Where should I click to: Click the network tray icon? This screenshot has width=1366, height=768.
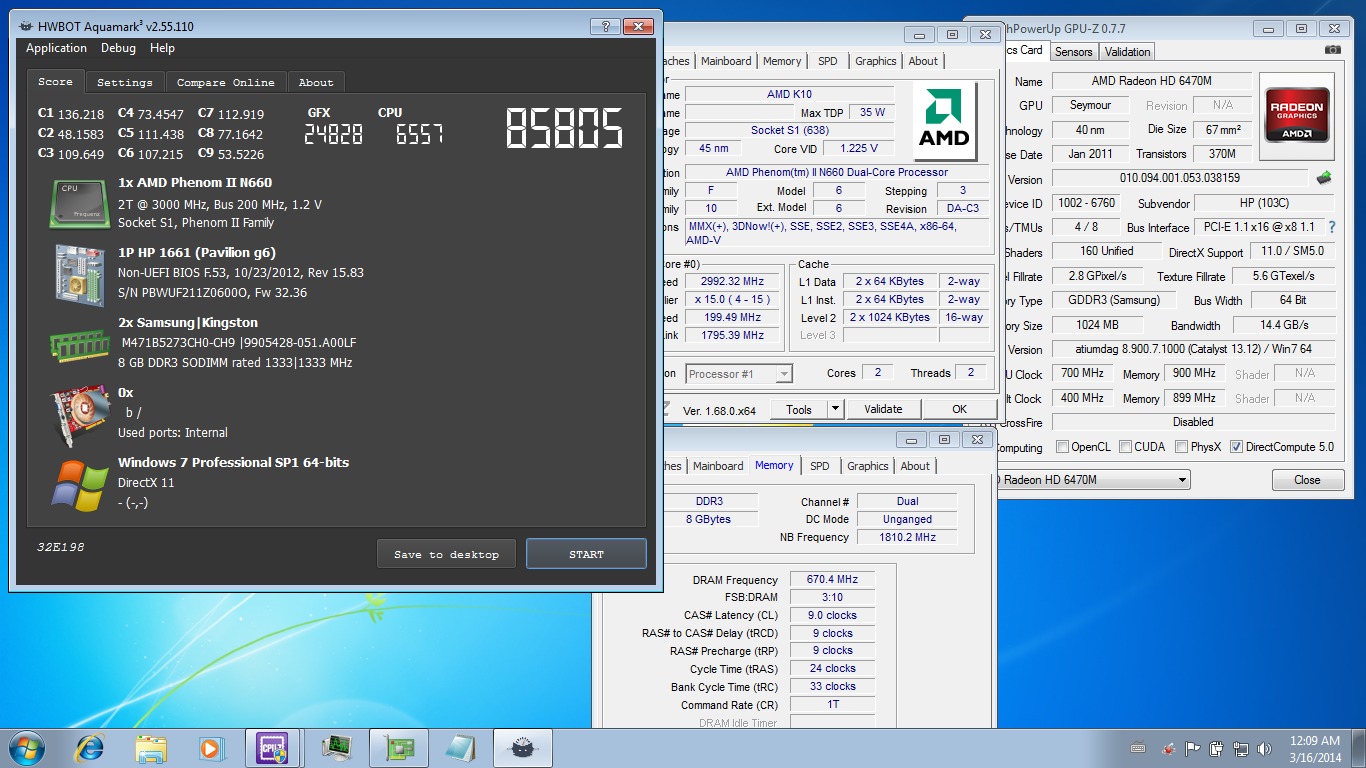1241,748
